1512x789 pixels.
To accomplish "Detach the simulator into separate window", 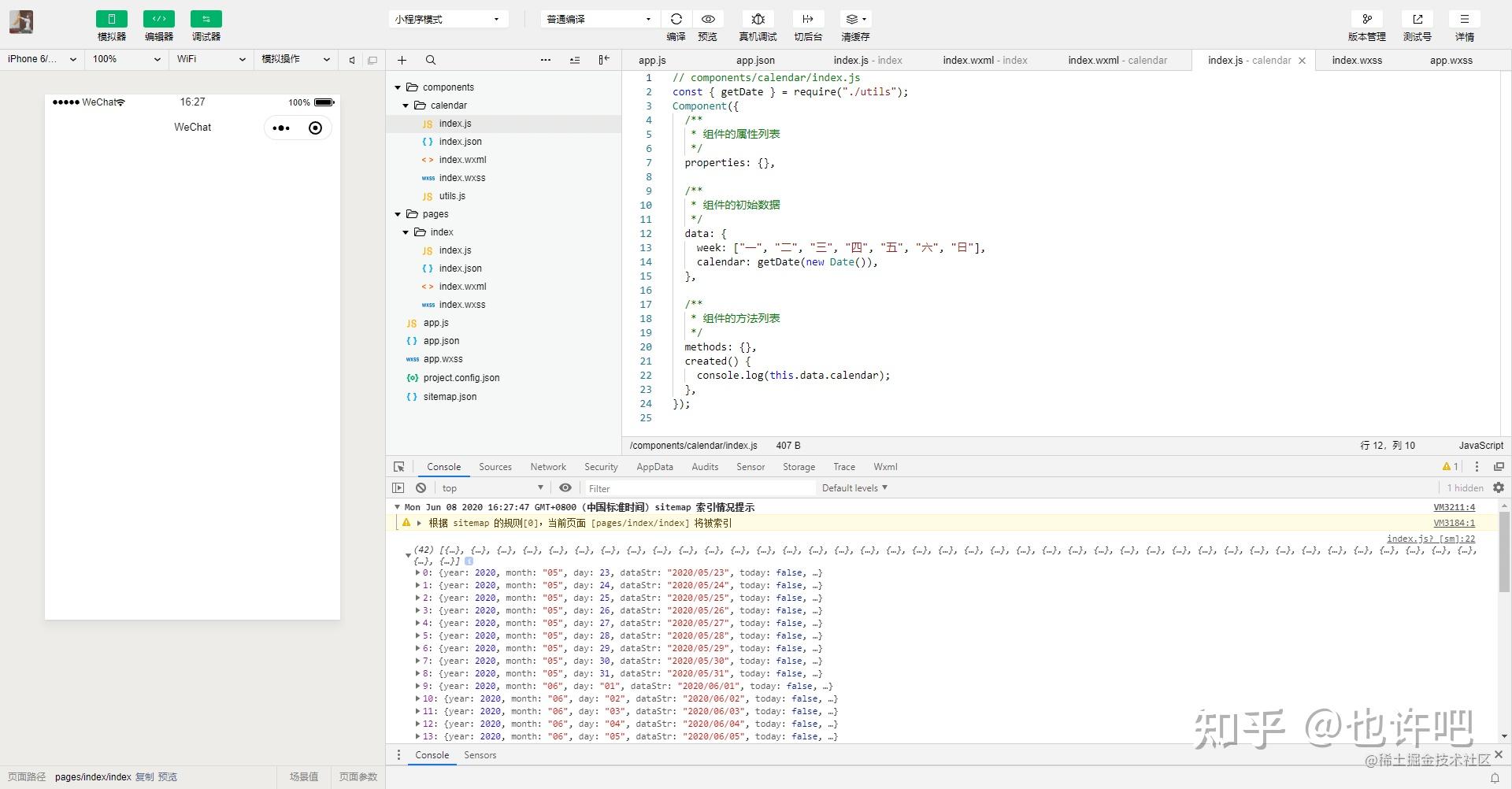I will click(x=372, y=60).
